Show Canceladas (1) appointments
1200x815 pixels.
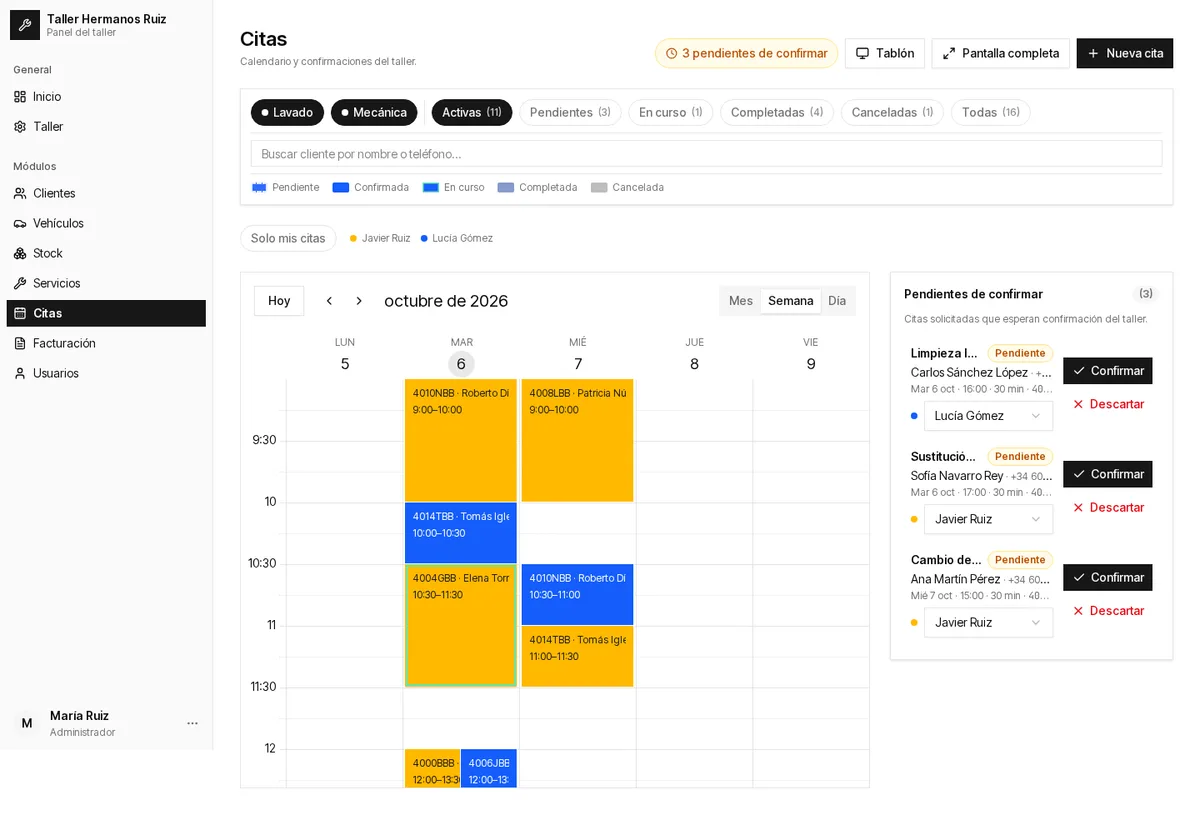(892, 112)
